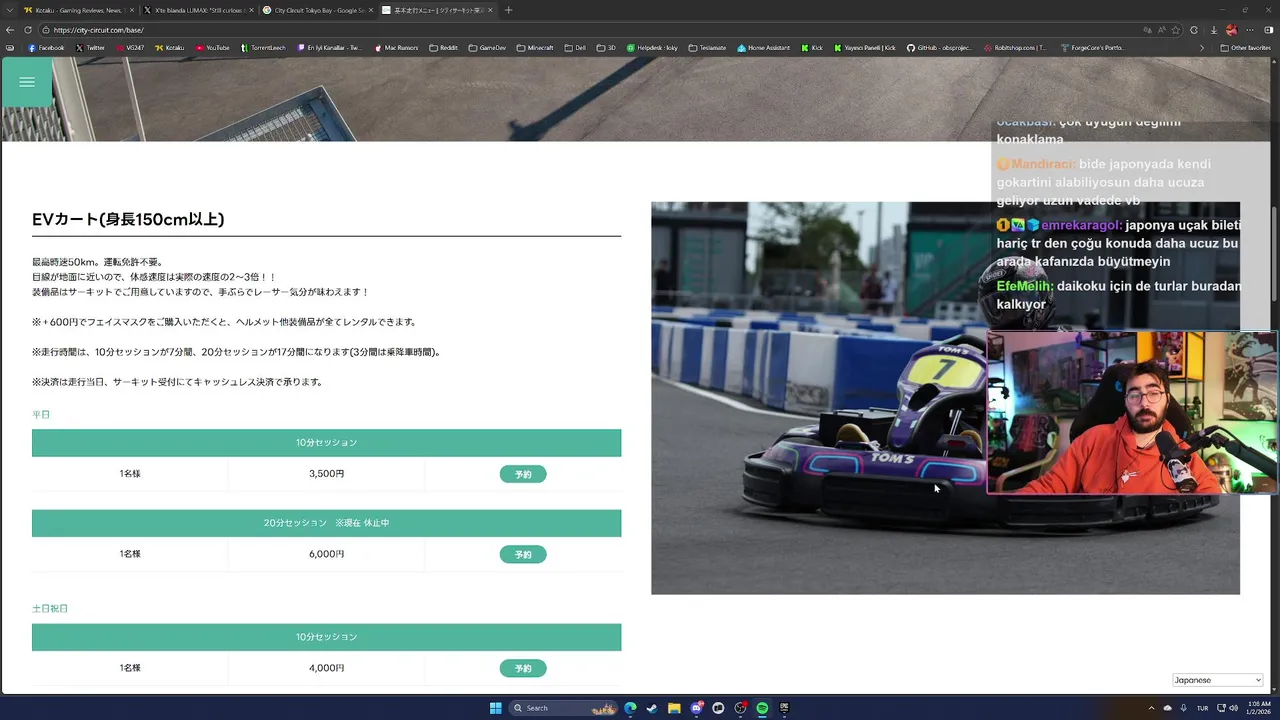Select the 平日 weekday label

click(41, 414)
